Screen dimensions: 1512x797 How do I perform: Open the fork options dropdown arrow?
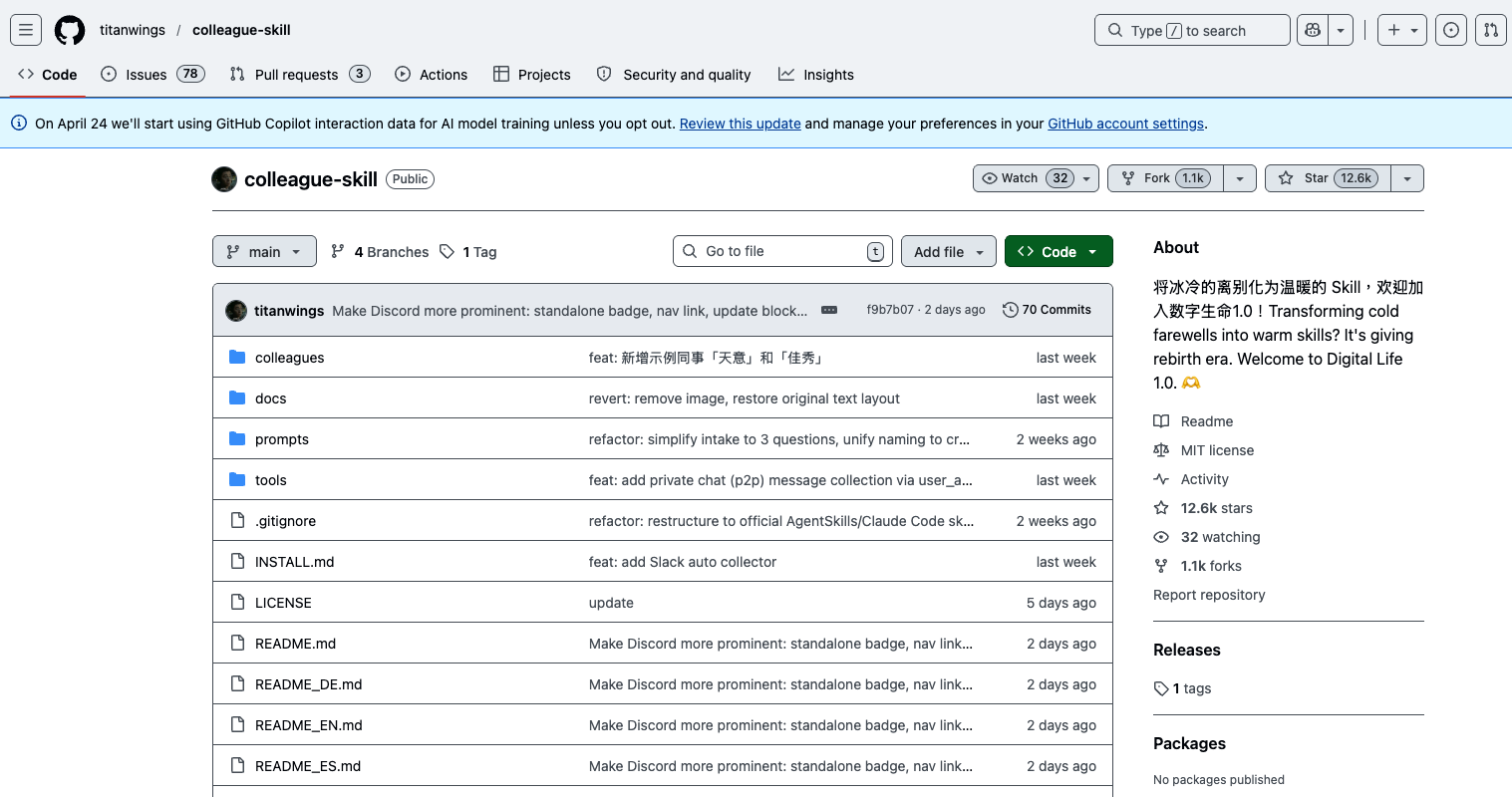pyautogui.click(x=1239, y=178)
